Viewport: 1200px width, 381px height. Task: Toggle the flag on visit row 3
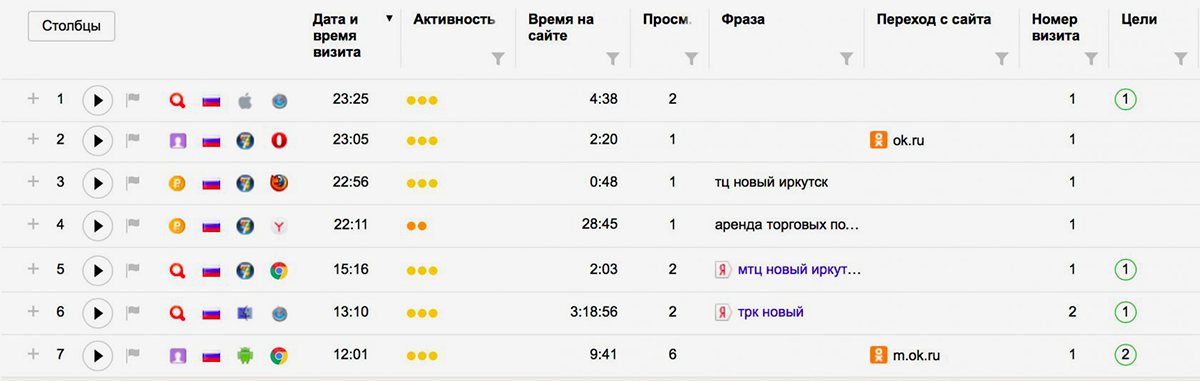(x=132, y=183)
